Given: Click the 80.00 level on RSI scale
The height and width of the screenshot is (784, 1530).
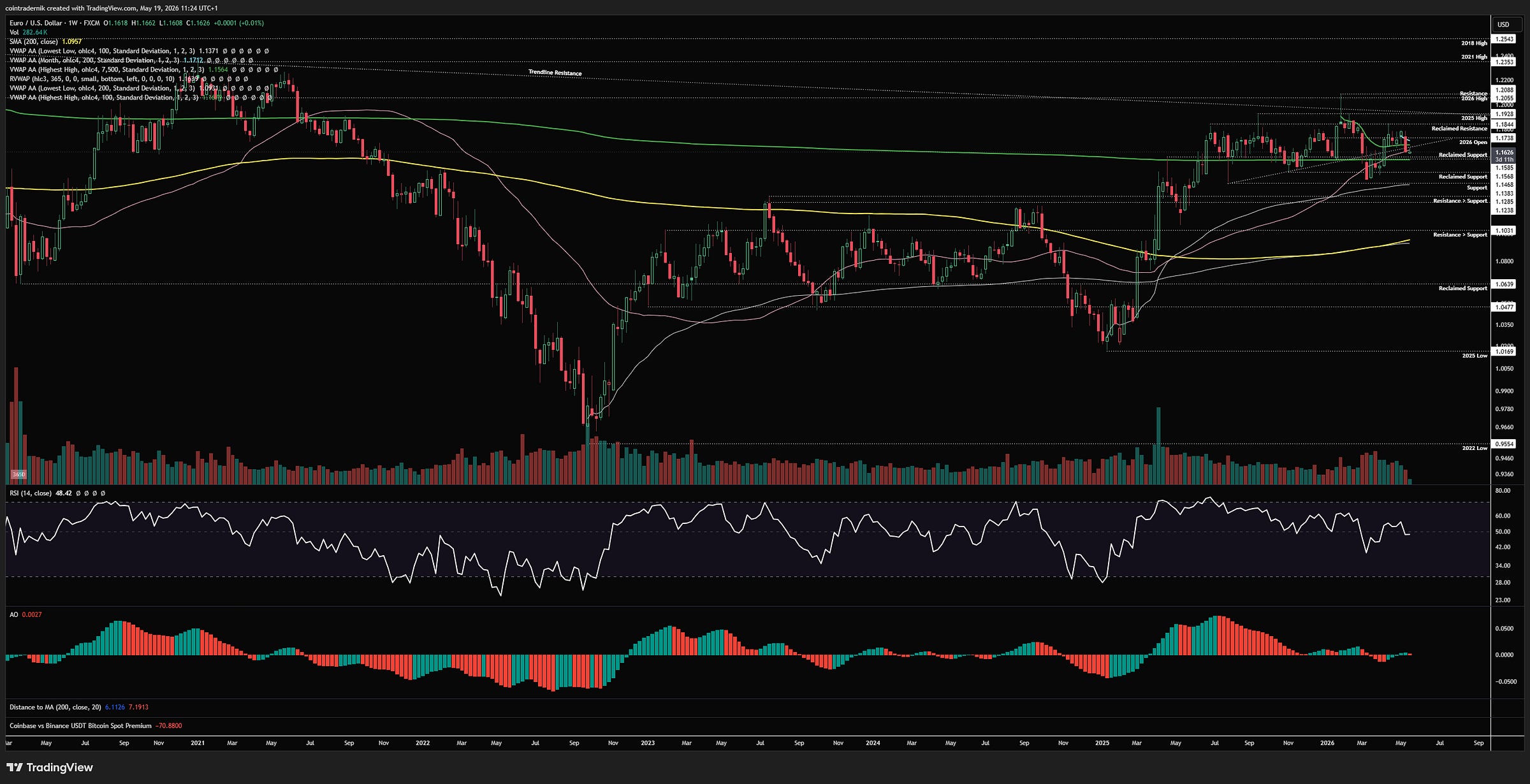Looking at the screenshot, I should pos(1503,491).
